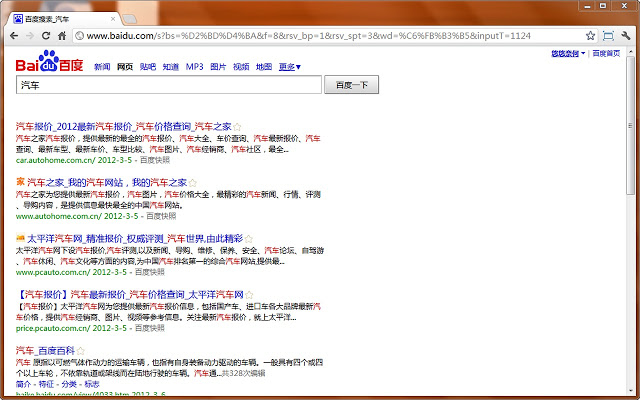Favorite the 太平洋汽车网 result star

click(x=249, y=239)
